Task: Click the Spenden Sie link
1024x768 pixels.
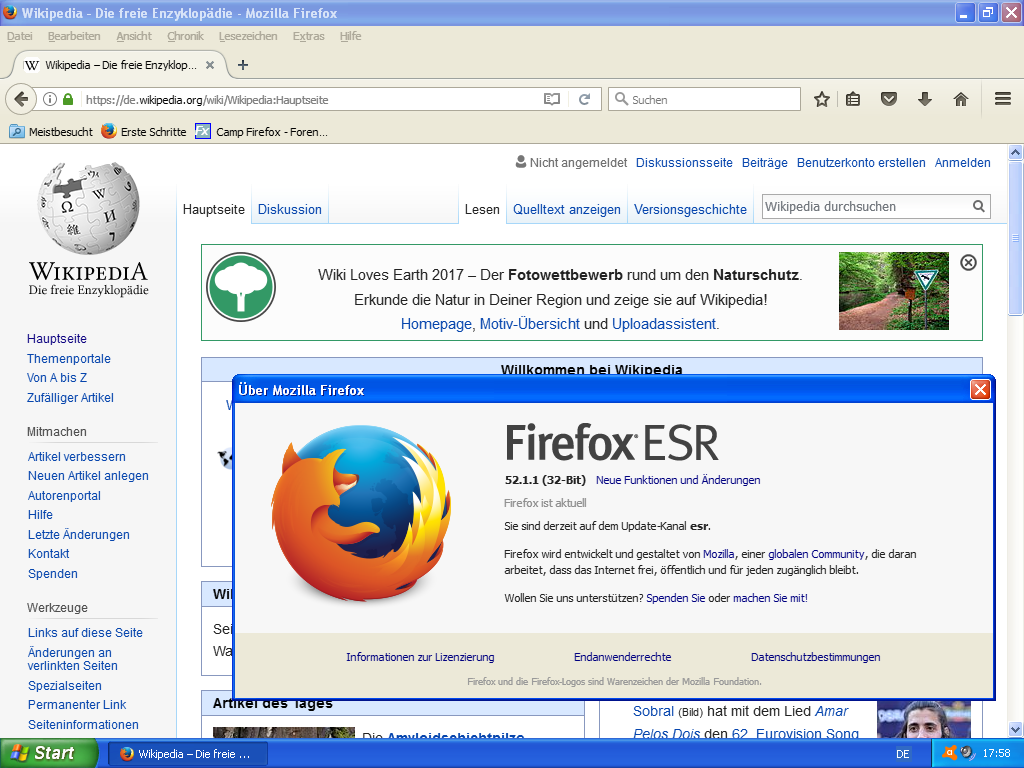Action: click(675, 598)
